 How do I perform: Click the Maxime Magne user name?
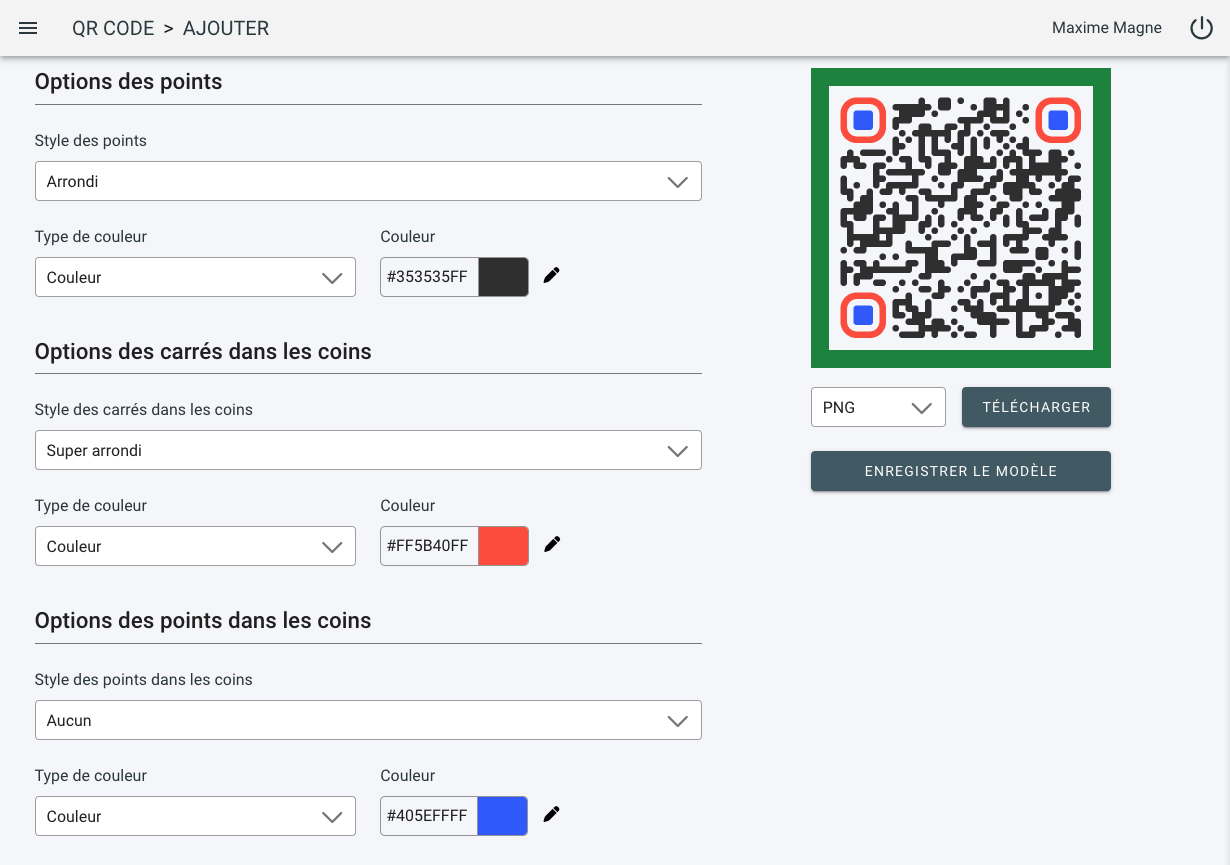pyautogui.click(x=1107, y=28)
